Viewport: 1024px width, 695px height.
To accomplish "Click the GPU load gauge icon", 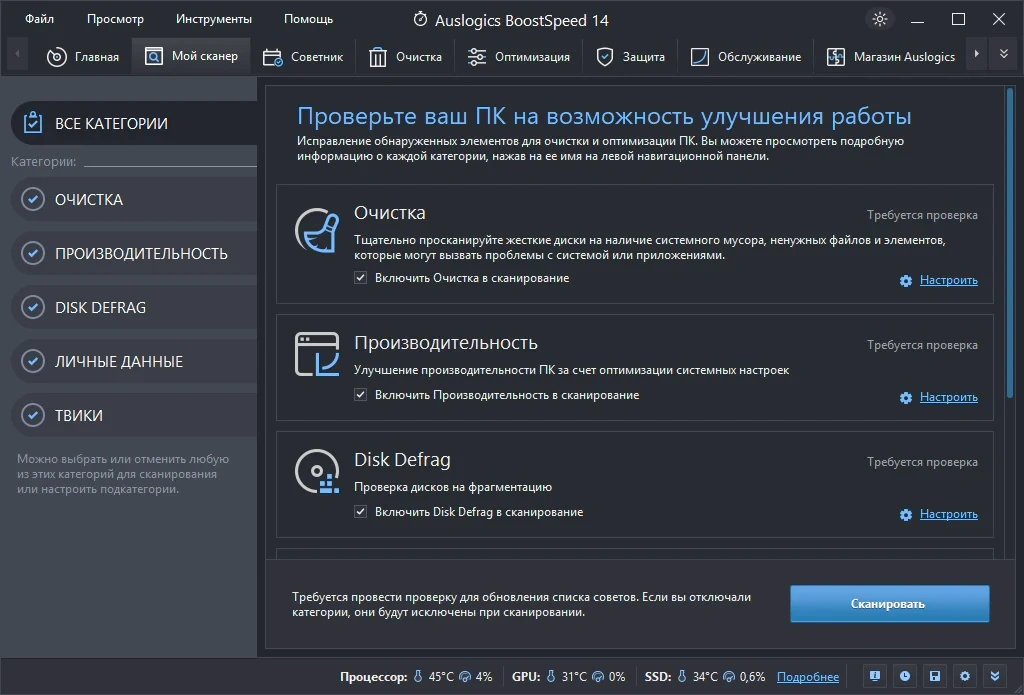I will coord(598,677).
